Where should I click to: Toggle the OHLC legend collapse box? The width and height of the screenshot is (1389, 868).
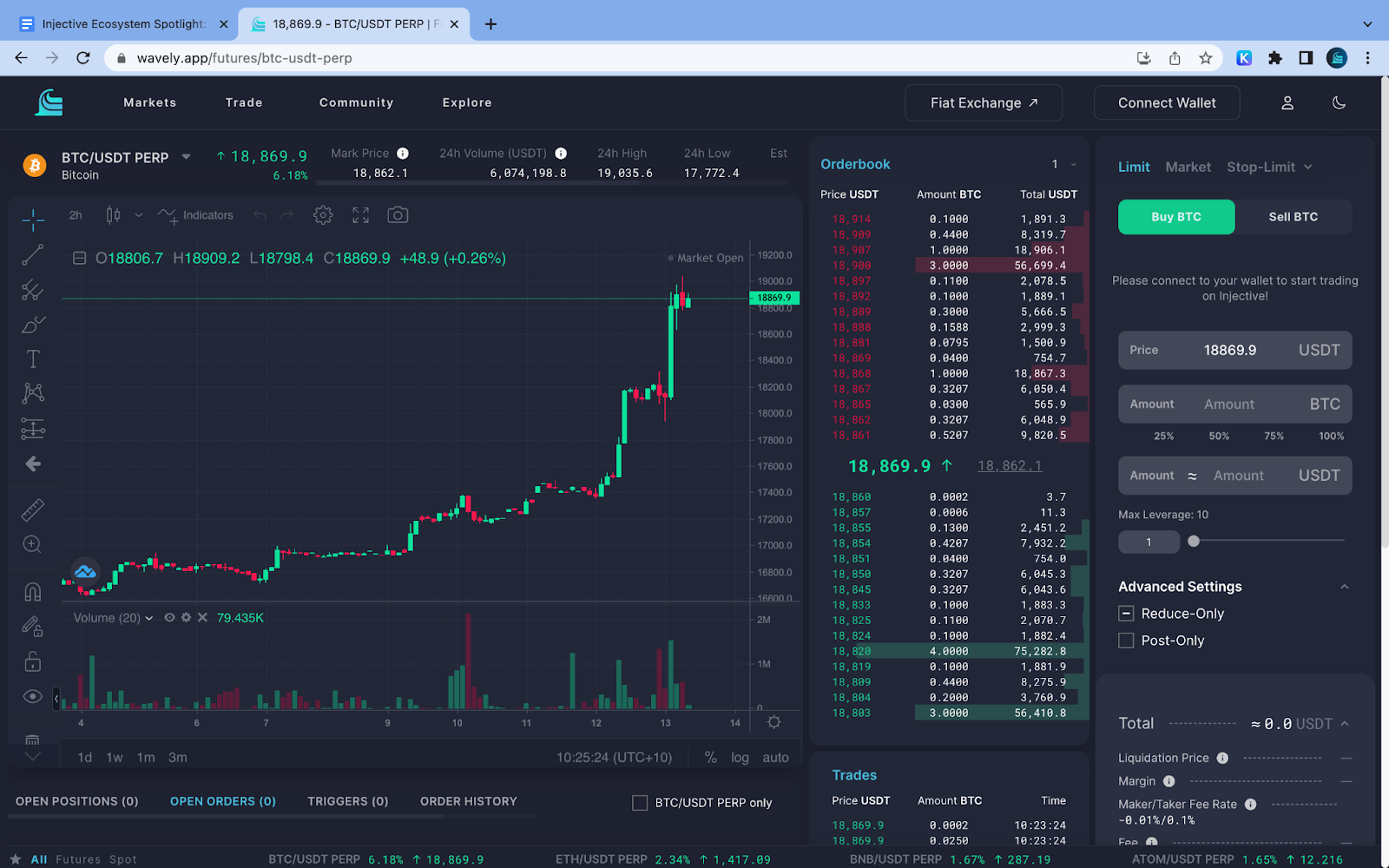coord(79,258)
